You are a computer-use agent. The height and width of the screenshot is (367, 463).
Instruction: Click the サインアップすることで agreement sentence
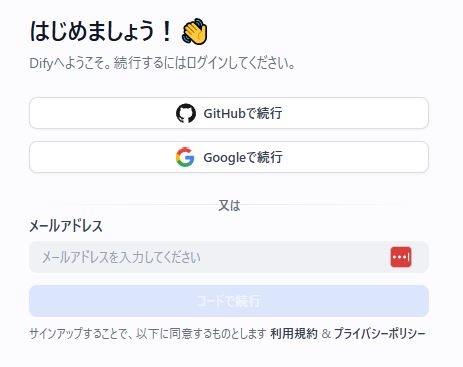148,333
